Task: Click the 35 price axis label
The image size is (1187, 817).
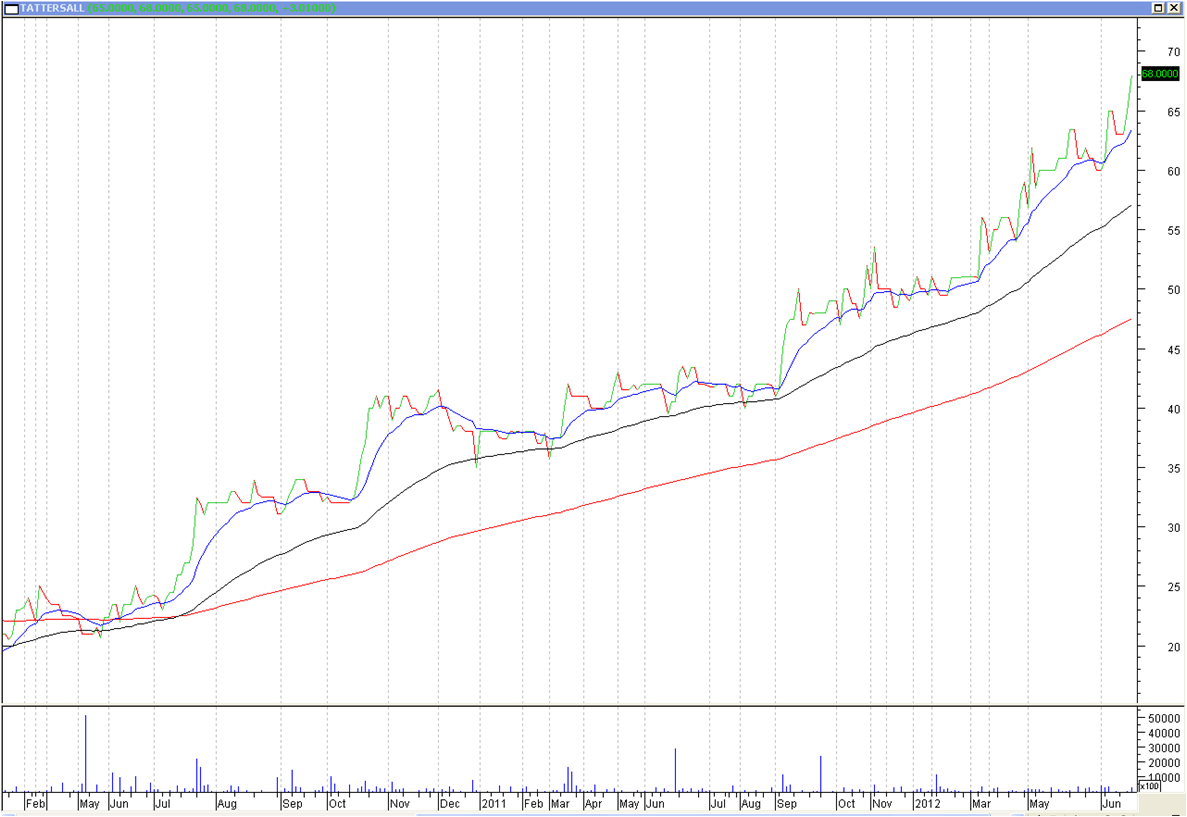Action: pos(1173,469)
